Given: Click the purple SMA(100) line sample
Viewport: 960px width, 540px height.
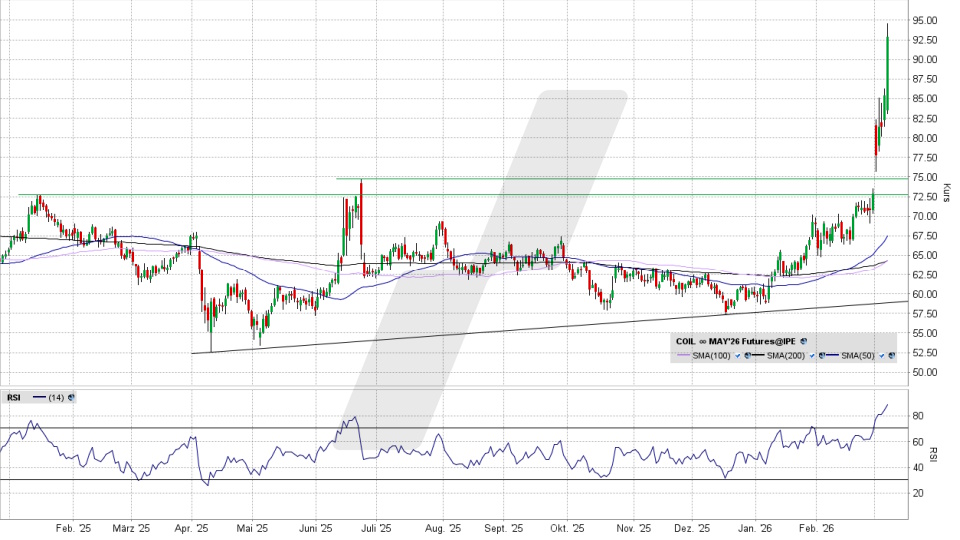Looking at the screenshot, I should (683, 355).
